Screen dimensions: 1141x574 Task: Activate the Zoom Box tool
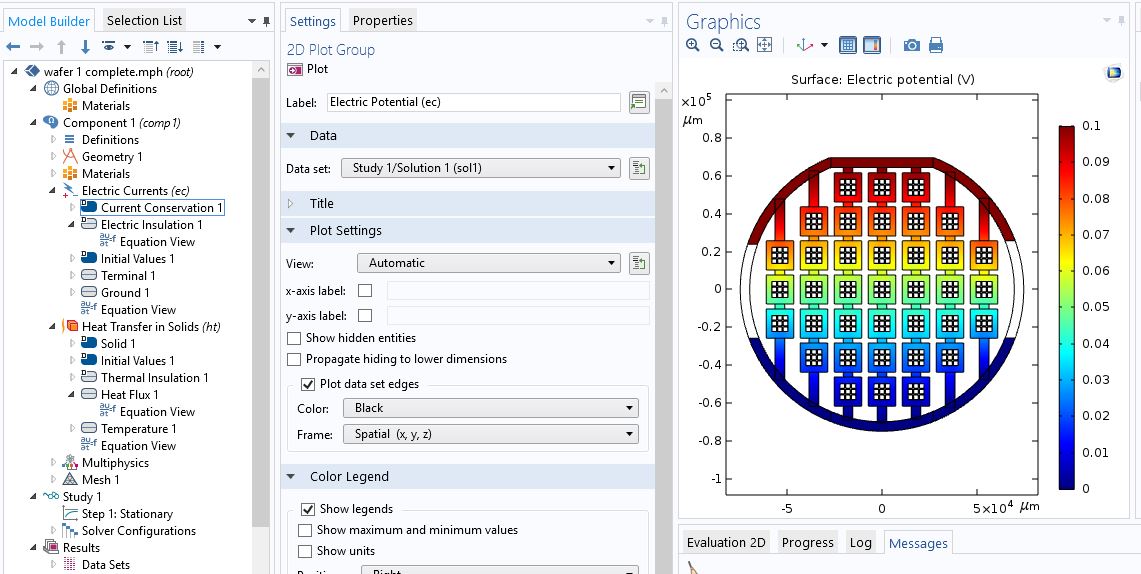[740, 45]
